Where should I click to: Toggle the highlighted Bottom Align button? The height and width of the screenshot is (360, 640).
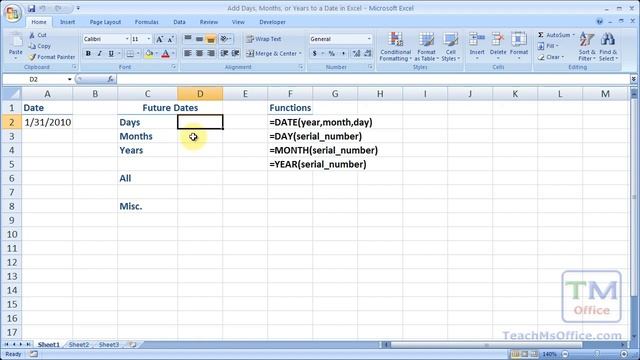(x=211, y=39)
